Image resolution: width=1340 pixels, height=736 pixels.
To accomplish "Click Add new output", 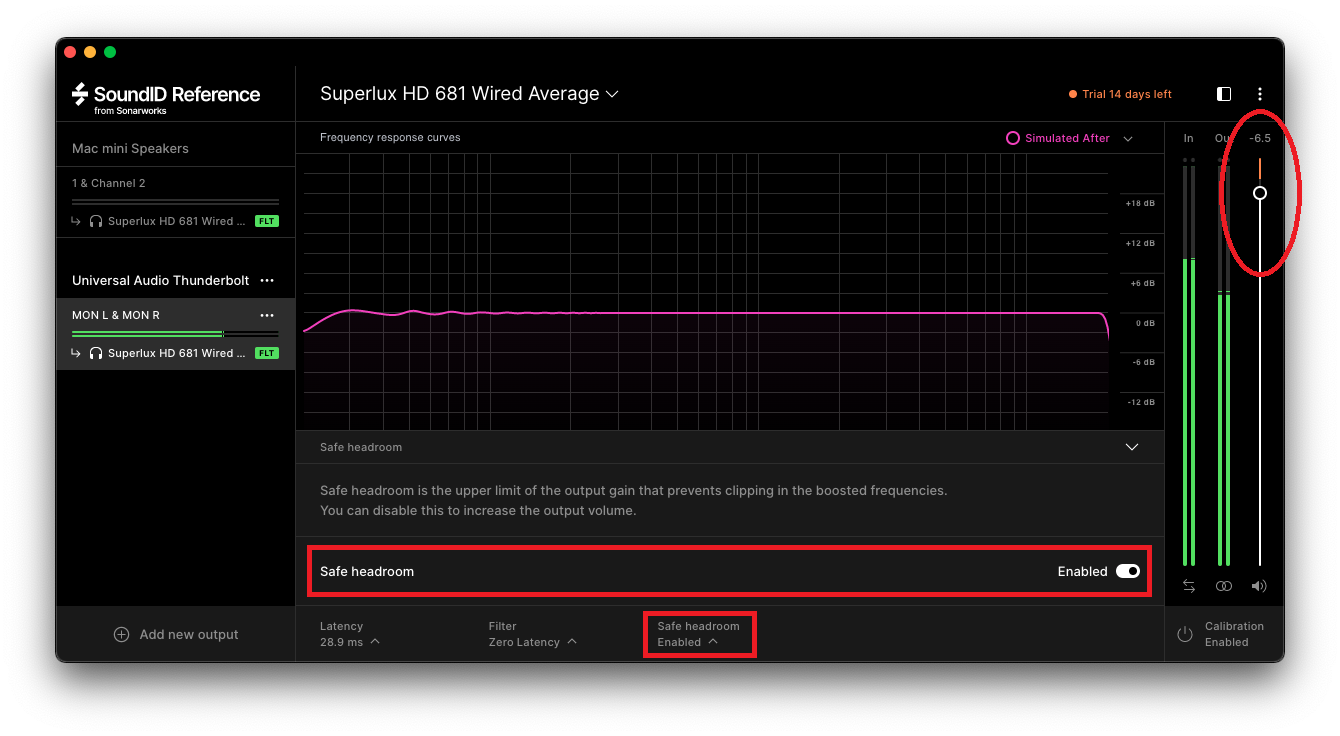I will click(x=176, y=634).
